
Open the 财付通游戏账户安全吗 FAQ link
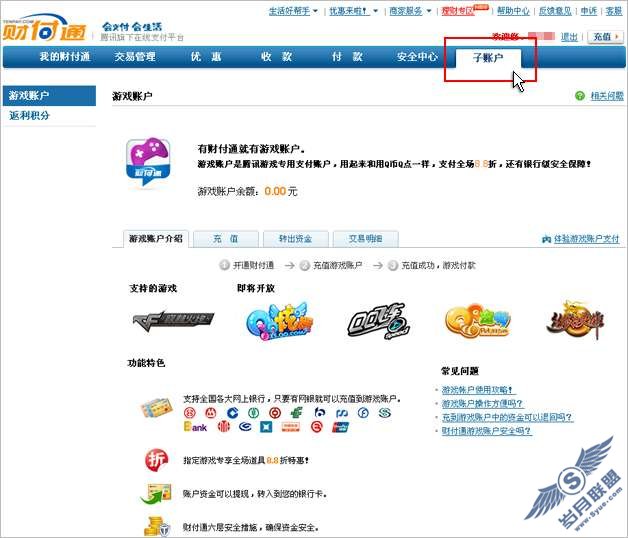486,431
